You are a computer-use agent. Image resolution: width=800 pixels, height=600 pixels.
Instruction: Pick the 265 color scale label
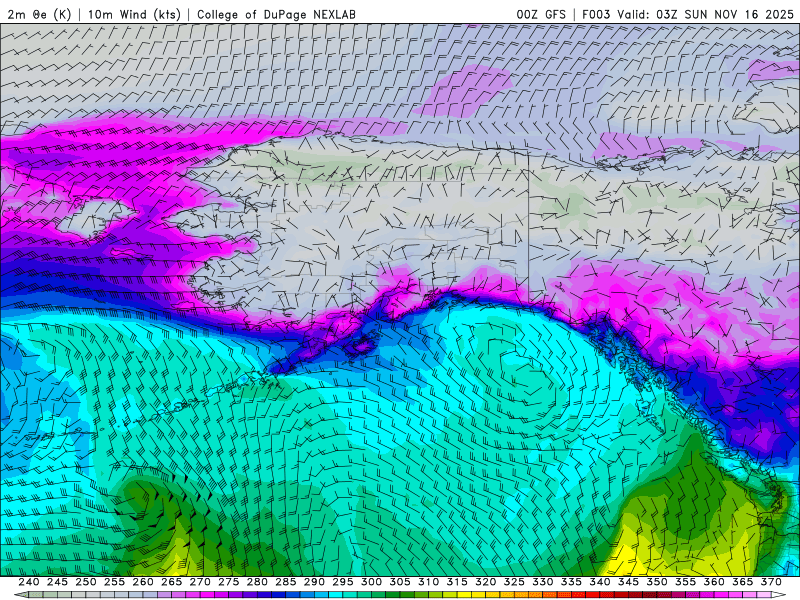point(171,582)
